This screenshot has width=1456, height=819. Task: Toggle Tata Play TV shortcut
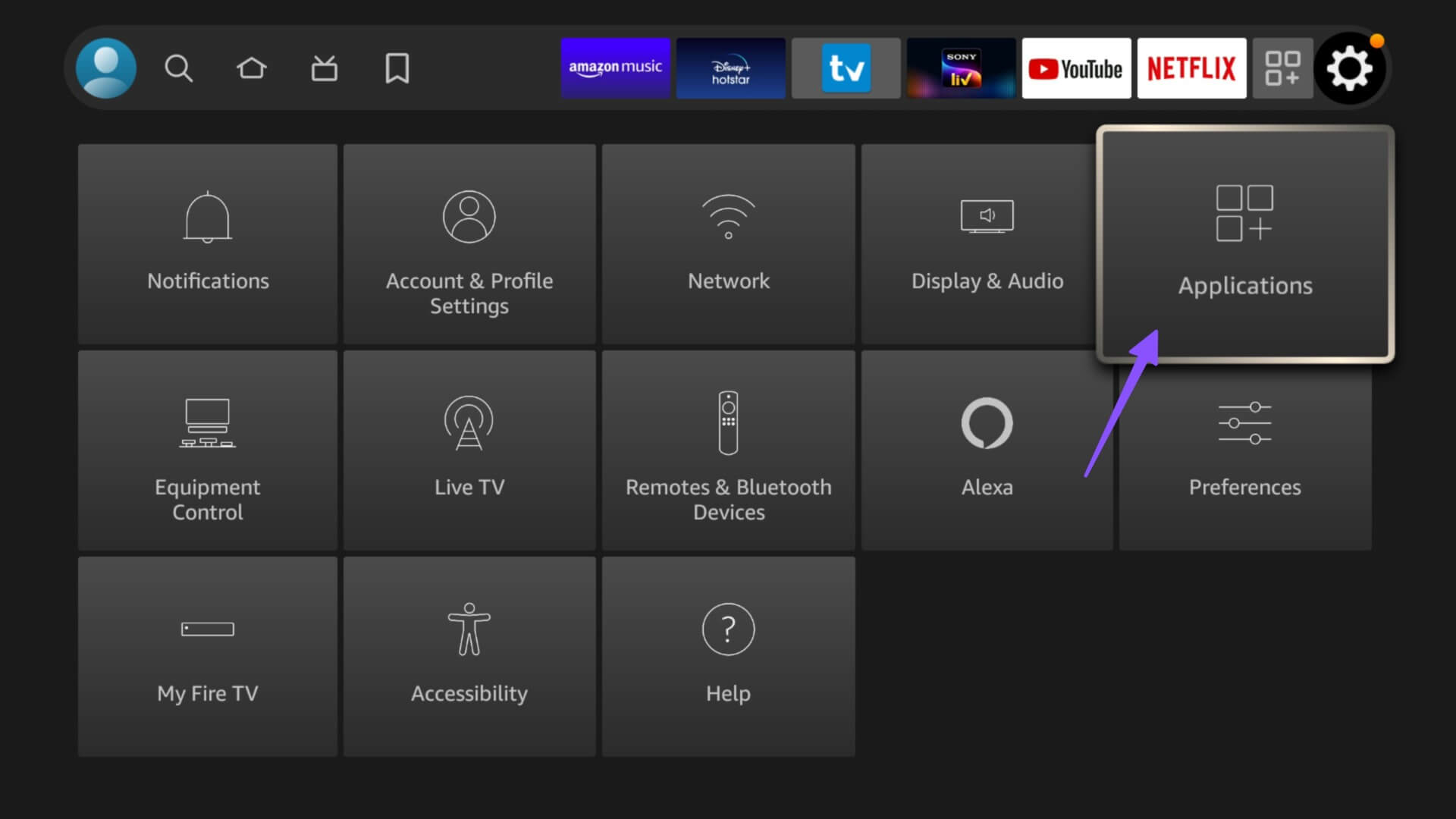coord(846,68)
